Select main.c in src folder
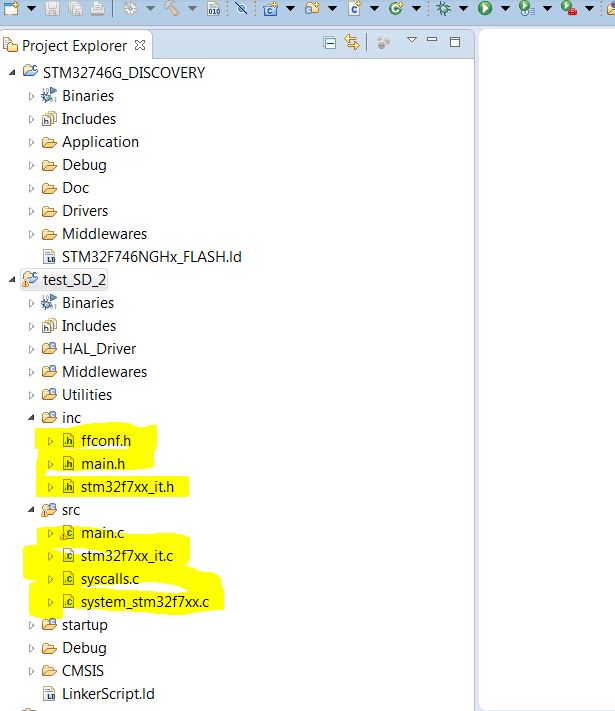This screenshot has height=711, width=615. (x=101, y=533)
